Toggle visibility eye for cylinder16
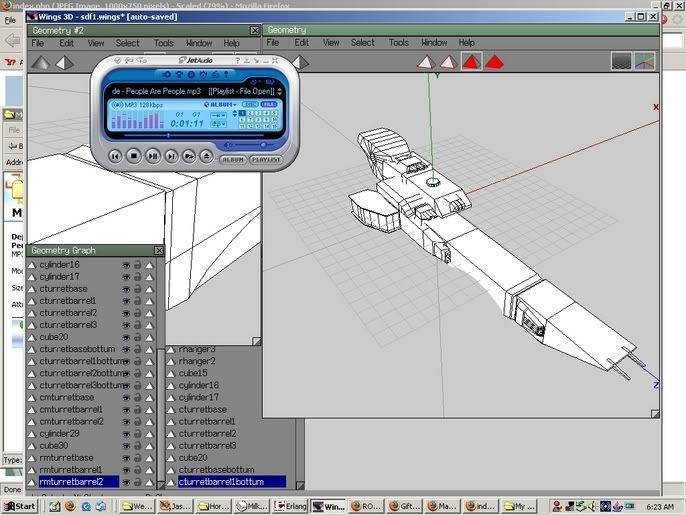Viewport: 686px width, 515px height. coord(126,264)
